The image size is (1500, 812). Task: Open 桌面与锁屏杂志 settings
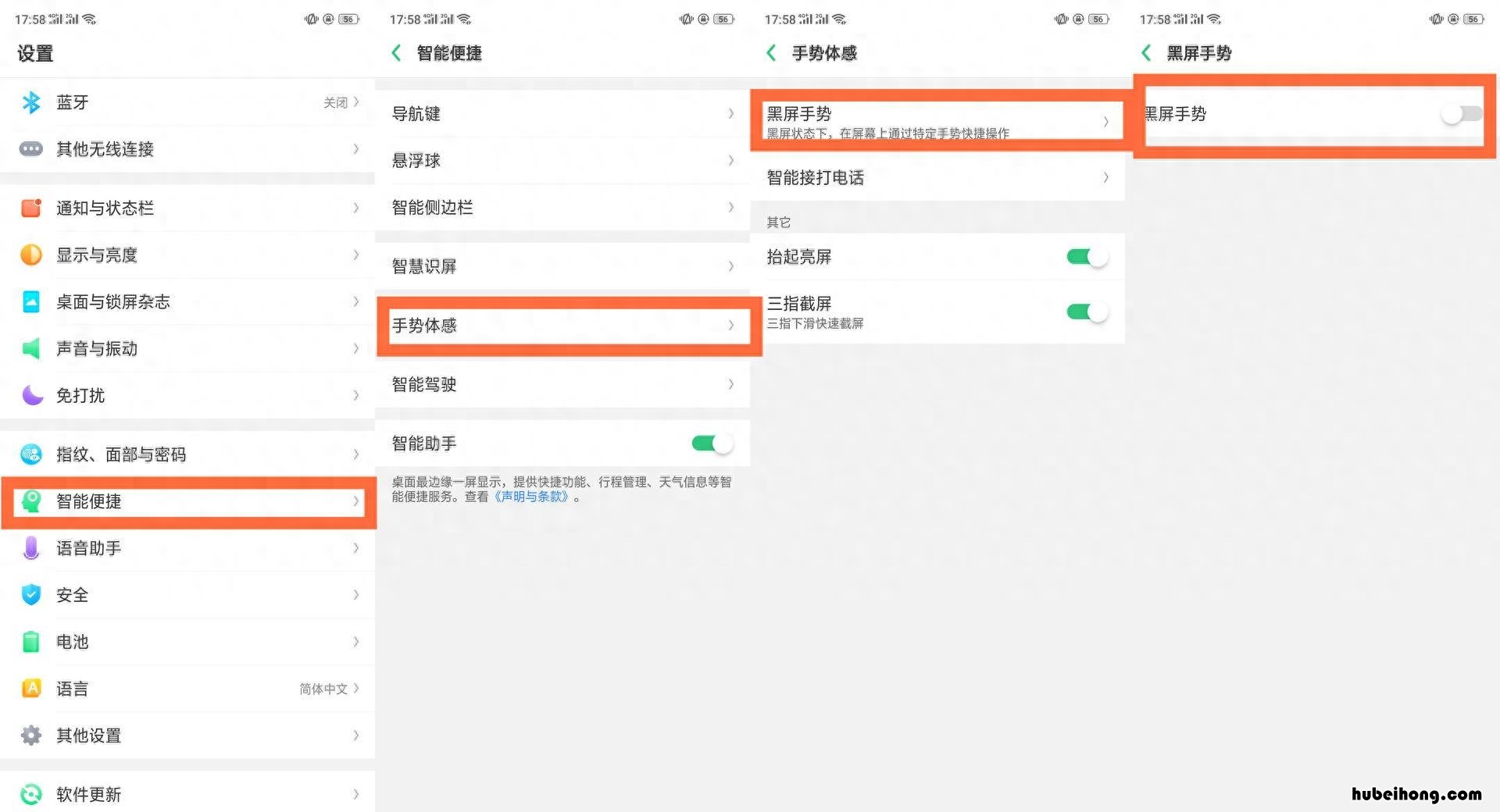tap(187, 301)
